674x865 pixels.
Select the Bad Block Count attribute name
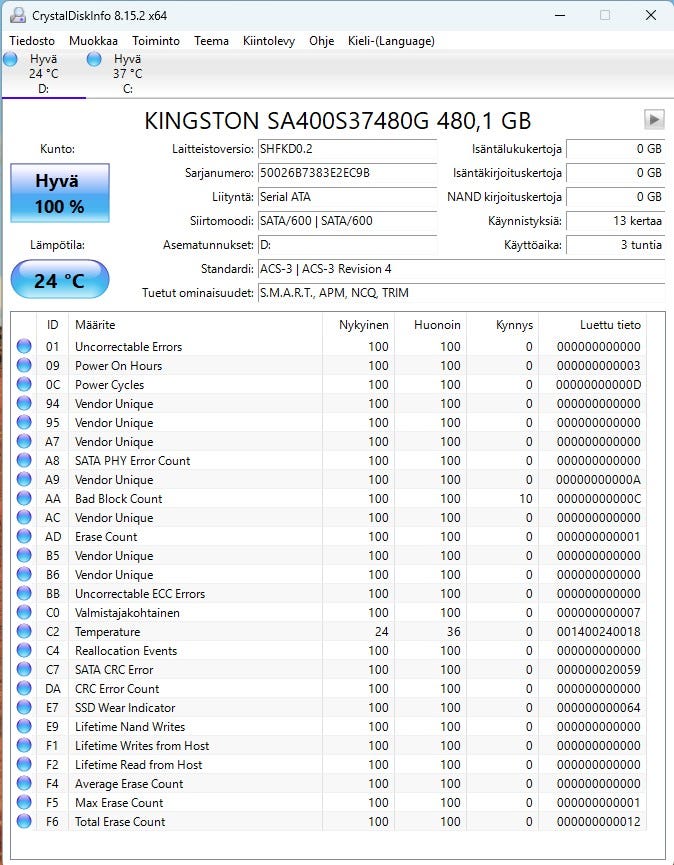[119, 499]
